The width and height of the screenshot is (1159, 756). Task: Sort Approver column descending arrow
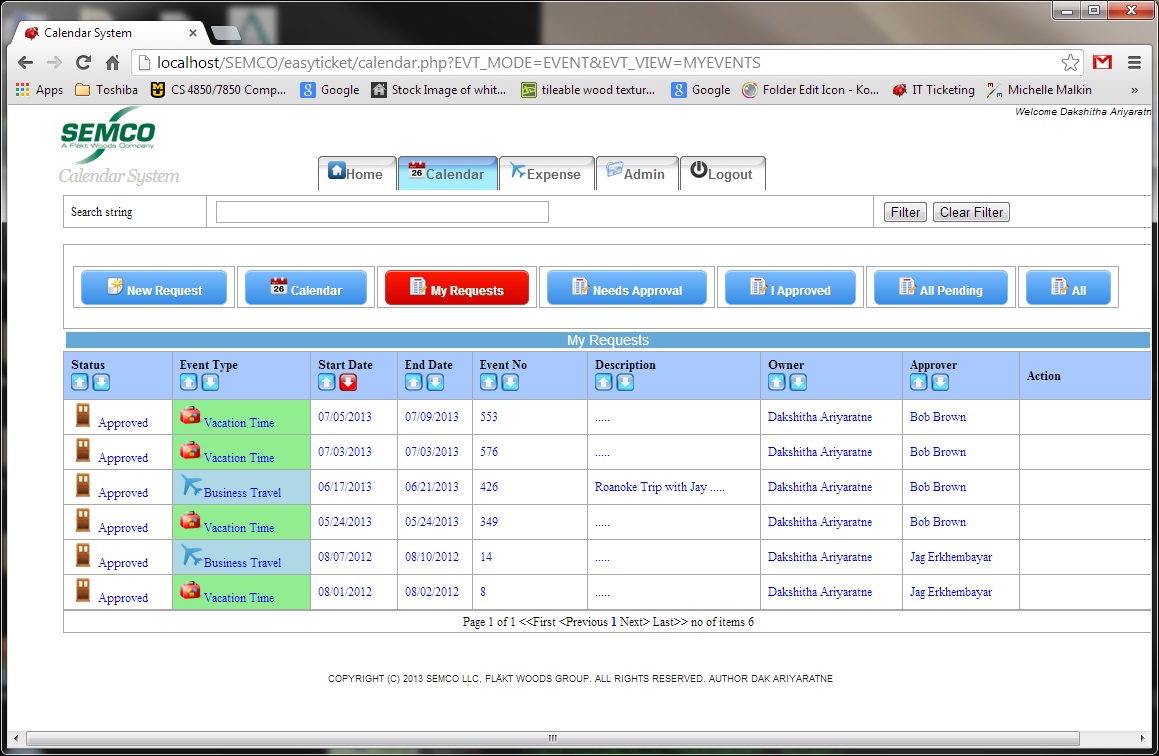point(940,383)
